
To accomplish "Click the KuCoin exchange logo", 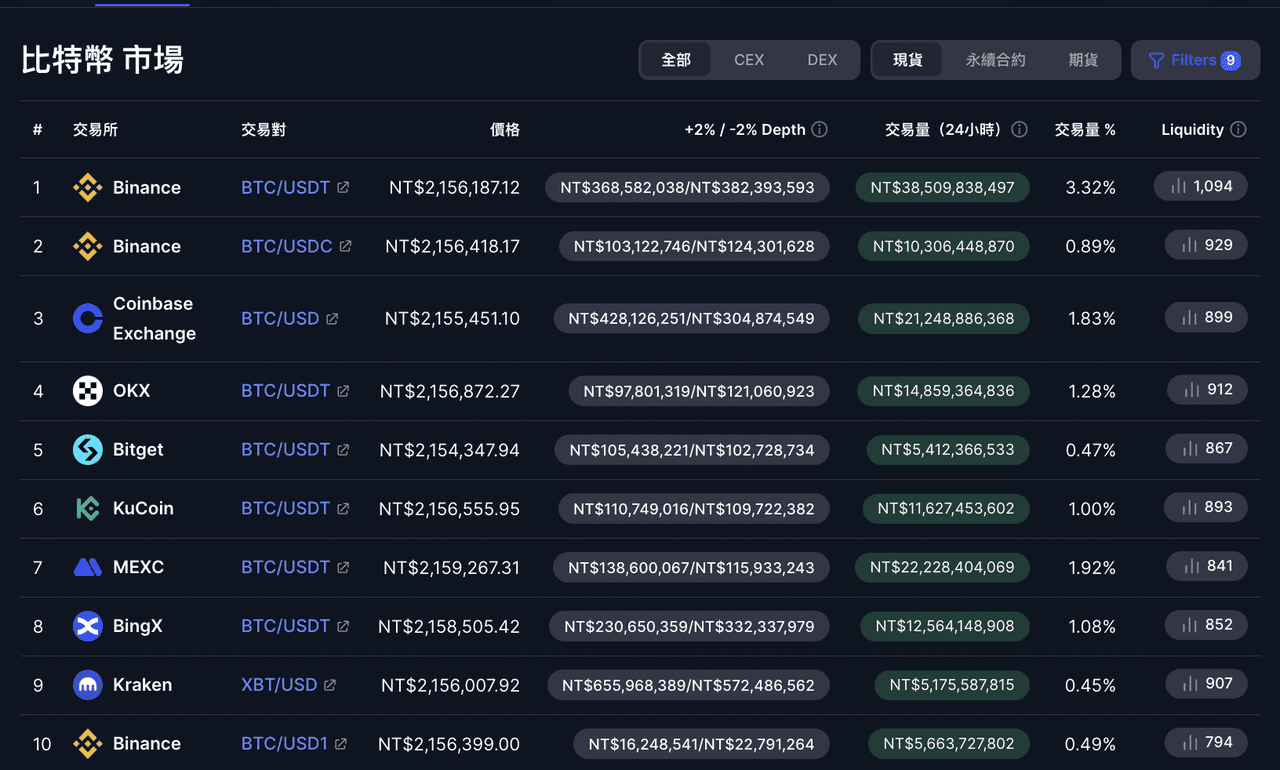I will pos(88,509).
